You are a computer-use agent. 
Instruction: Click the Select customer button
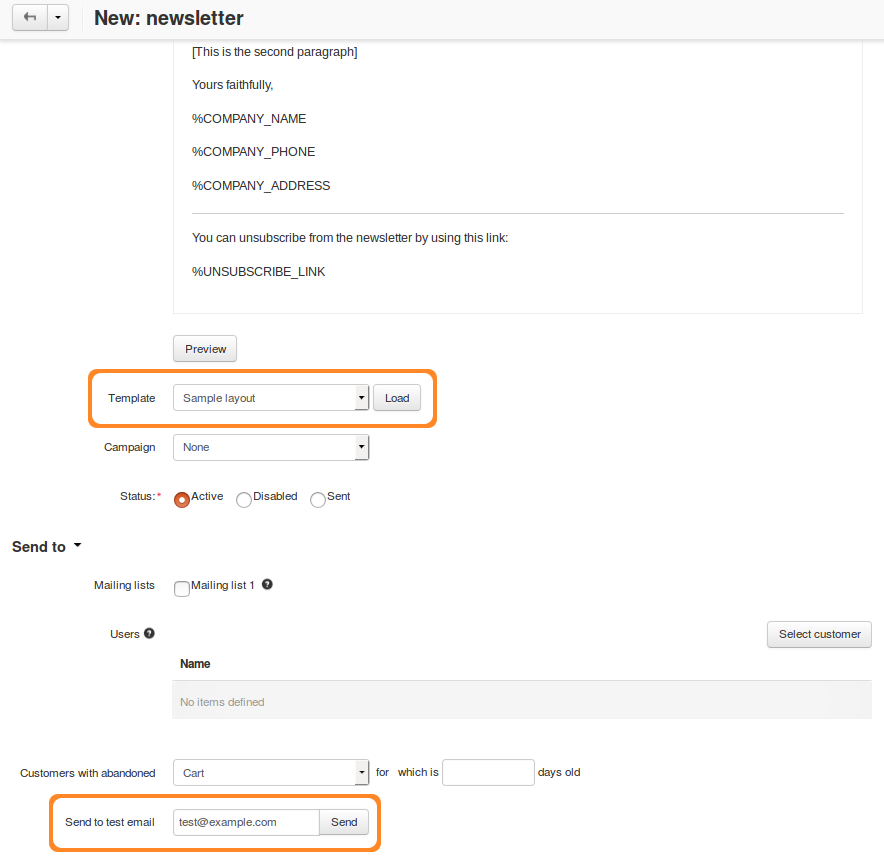(819, 634)
